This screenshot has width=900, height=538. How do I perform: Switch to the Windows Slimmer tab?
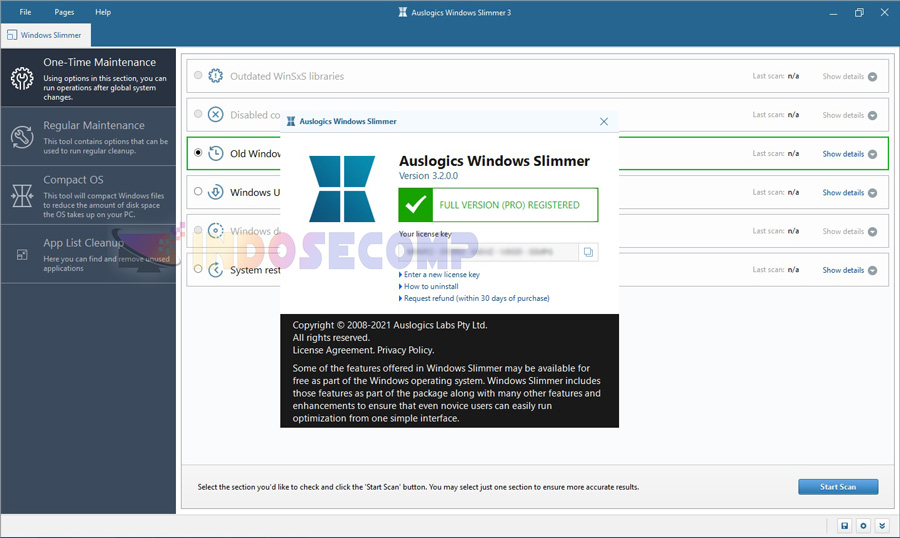pos(45,35)
